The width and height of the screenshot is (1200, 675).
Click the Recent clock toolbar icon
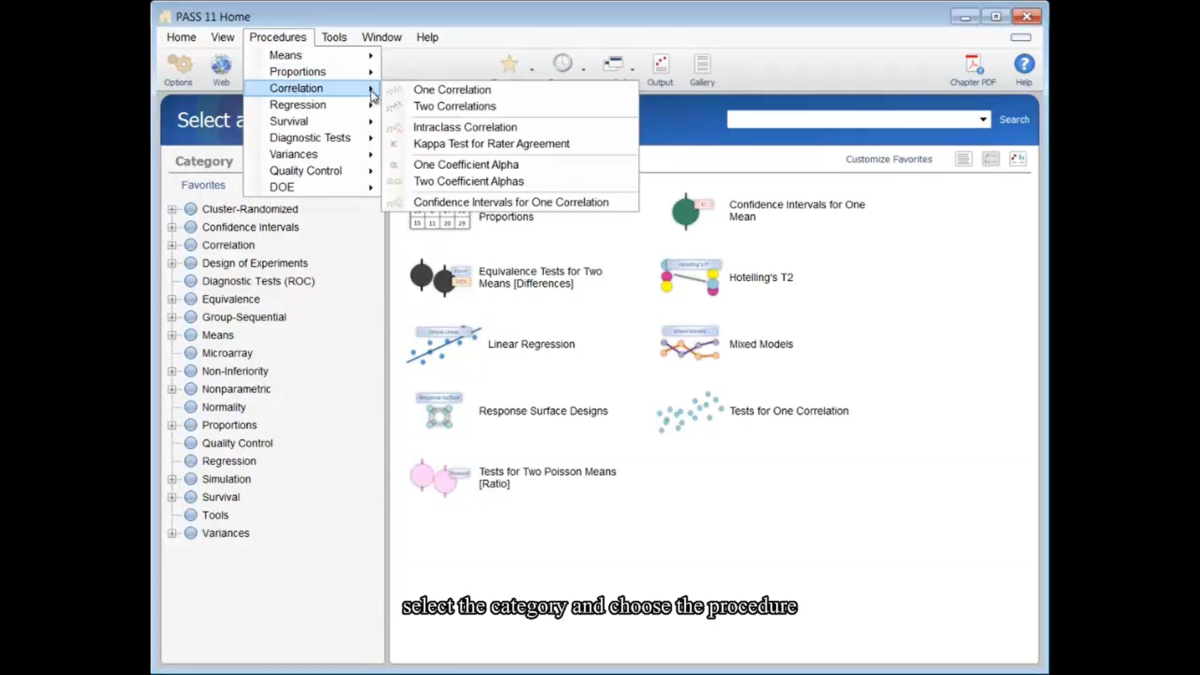tap(563, 64)
